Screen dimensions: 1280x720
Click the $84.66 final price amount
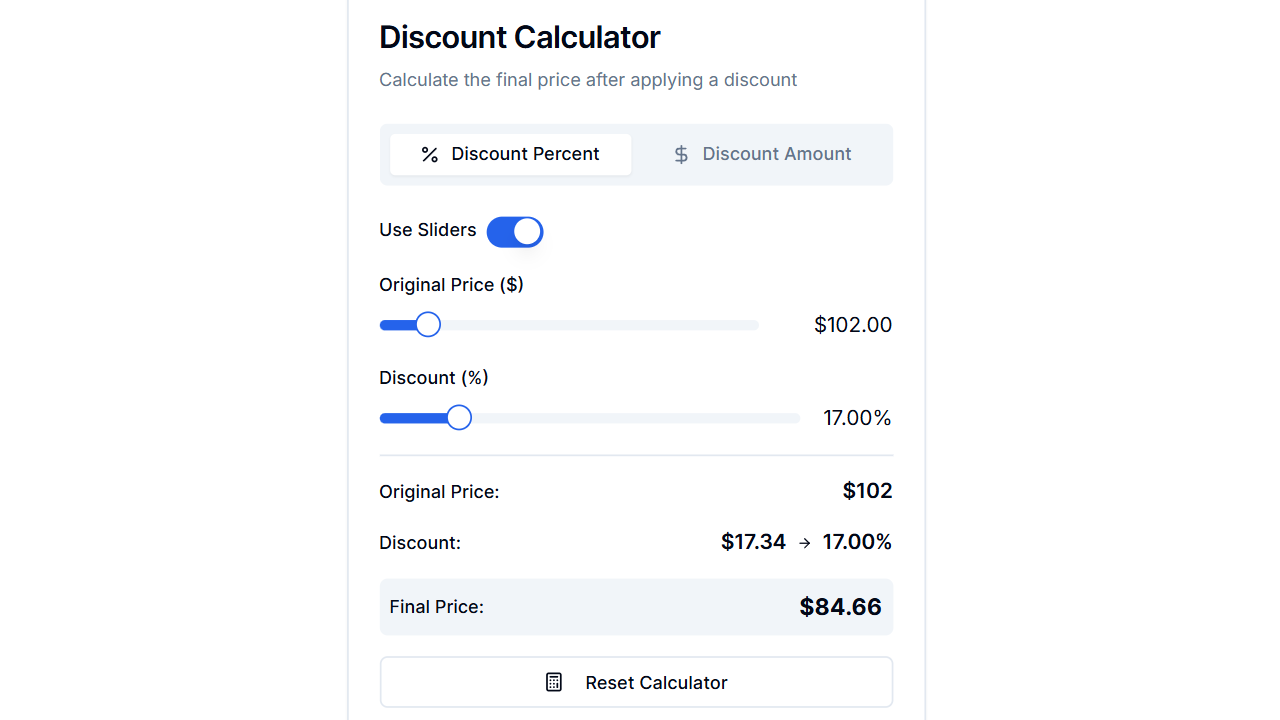pyautogui.click(x=840, y=606)
